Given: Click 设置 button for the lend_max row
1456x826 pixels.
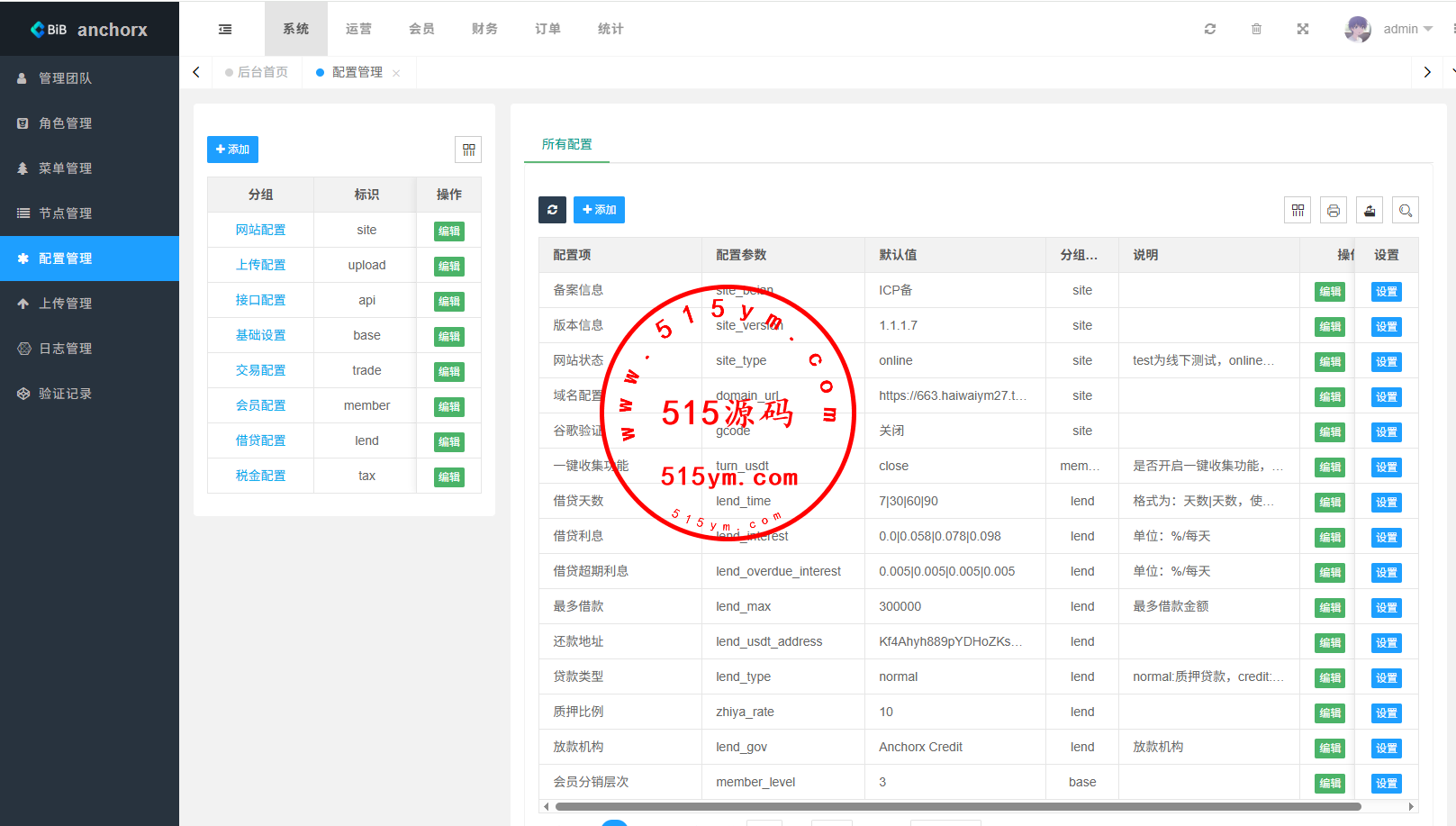Looking at the screenshot, I should [x=1386, y=607].
